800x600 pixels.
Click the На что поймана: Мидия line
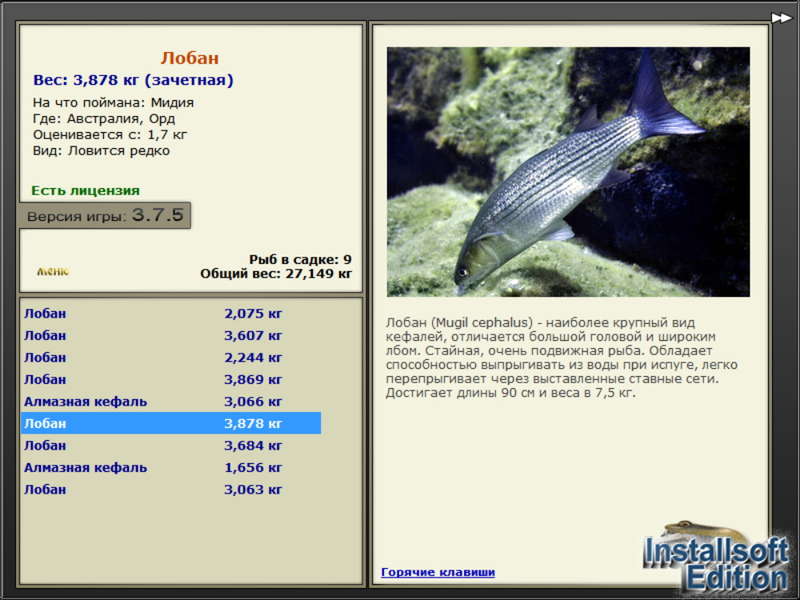coord(113,103)
